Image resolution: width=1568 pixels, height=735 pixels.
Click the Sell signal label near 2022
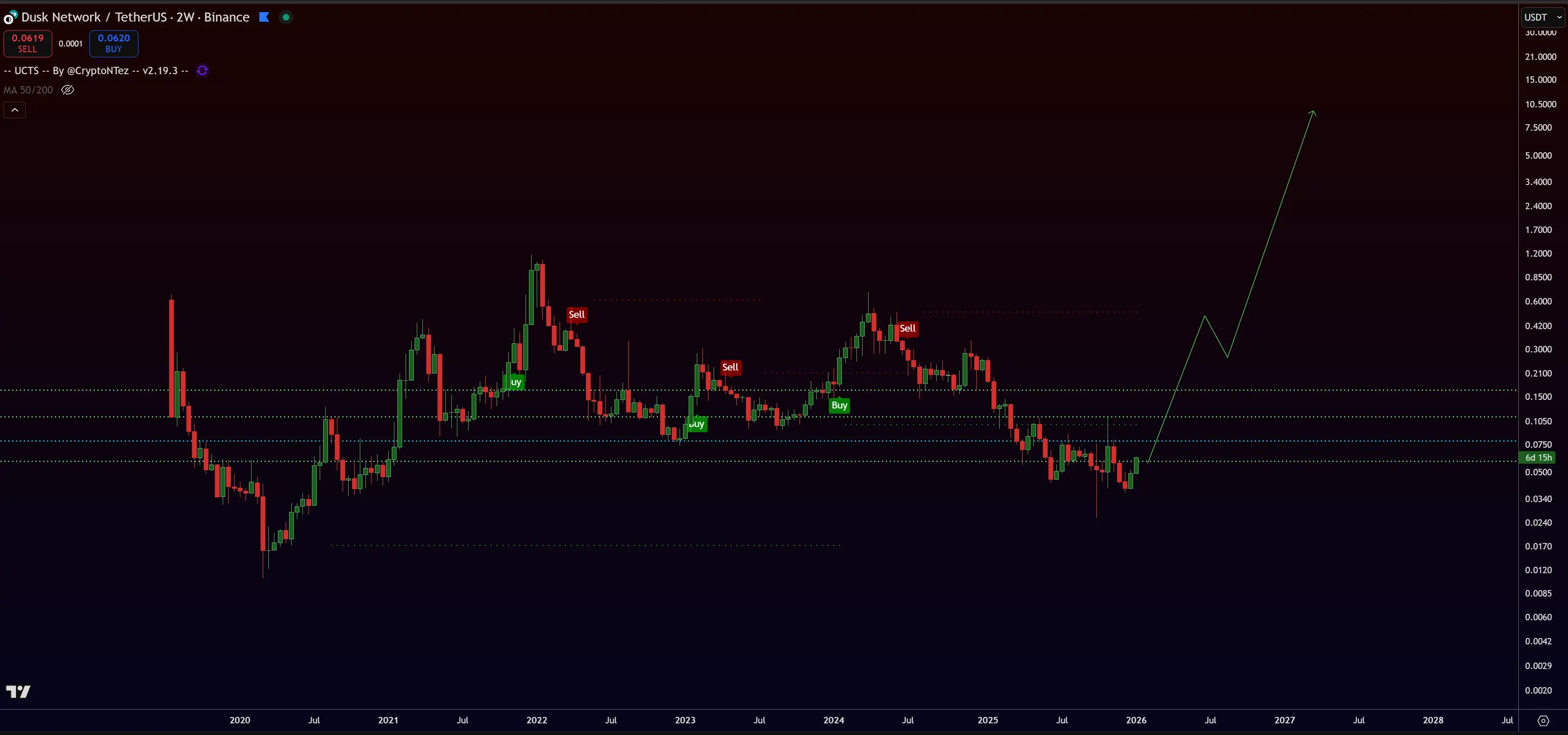[x=576, y=314]
